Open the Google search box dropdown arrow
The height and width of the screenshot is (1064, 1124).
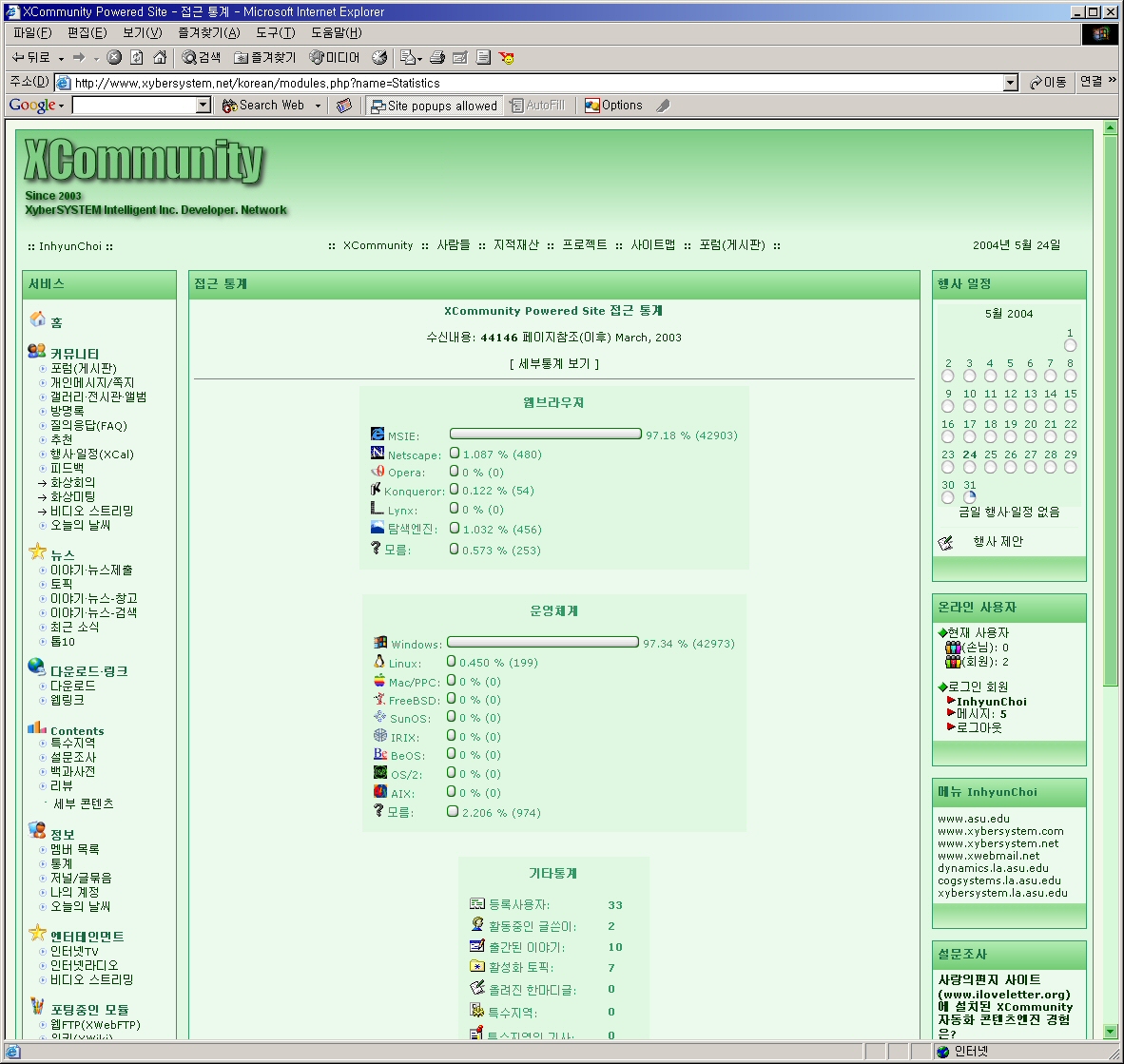203,106
